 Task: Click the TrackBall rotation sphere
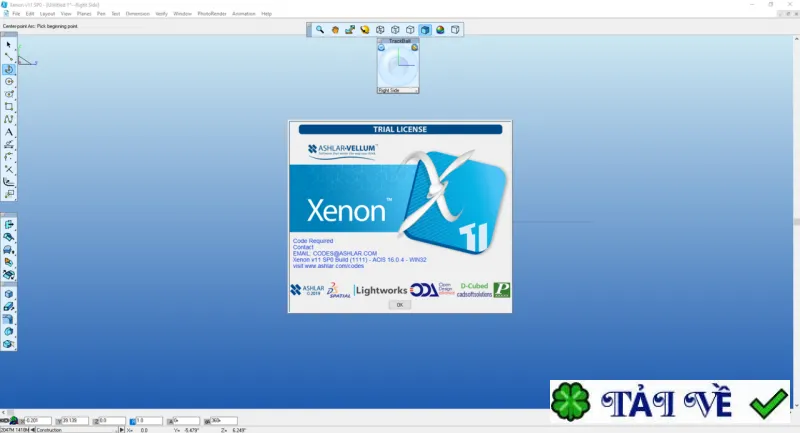pos(398,66)
